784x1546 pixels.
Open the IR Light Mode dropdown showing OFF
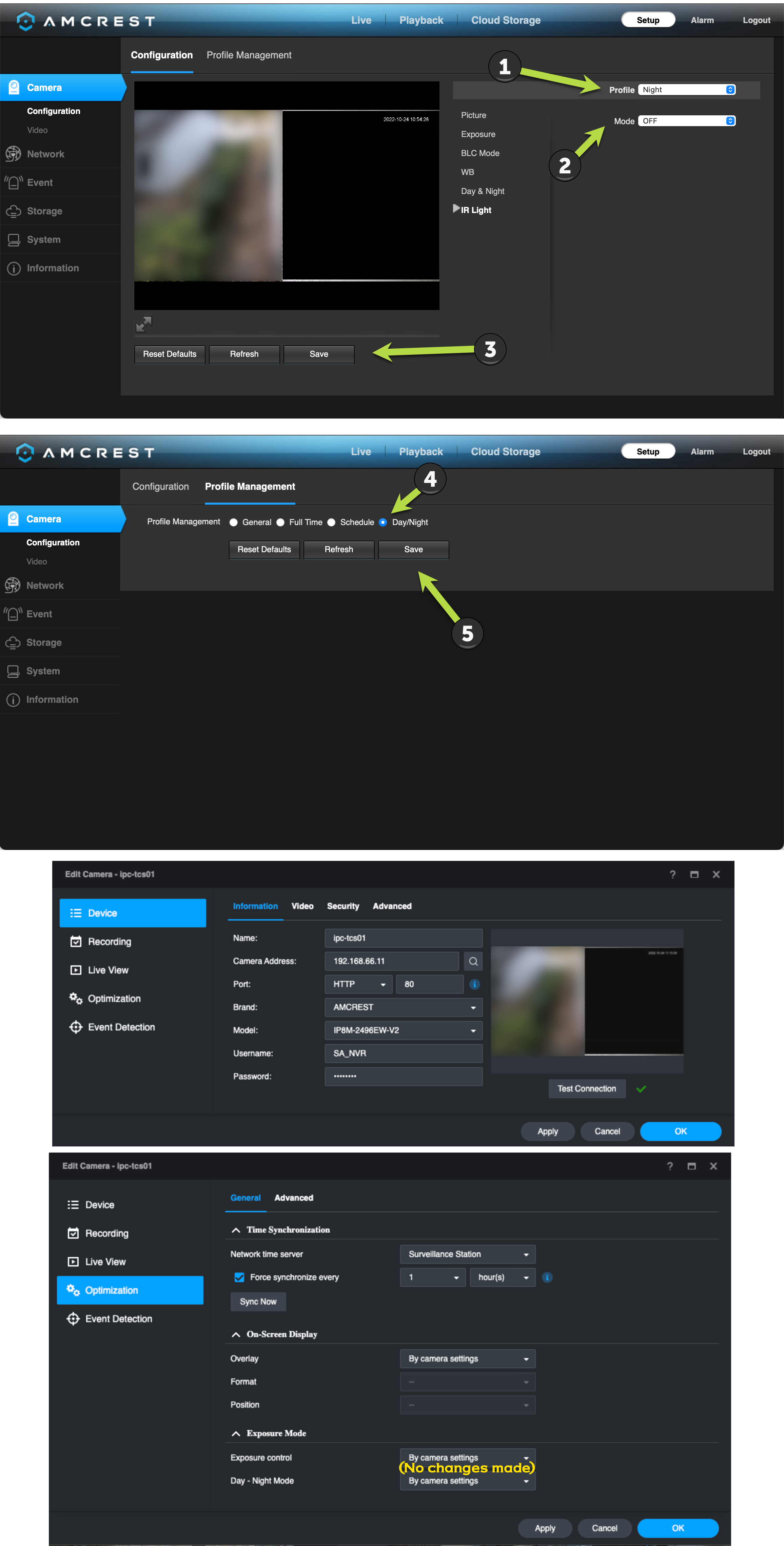click(x=687, y=121)
